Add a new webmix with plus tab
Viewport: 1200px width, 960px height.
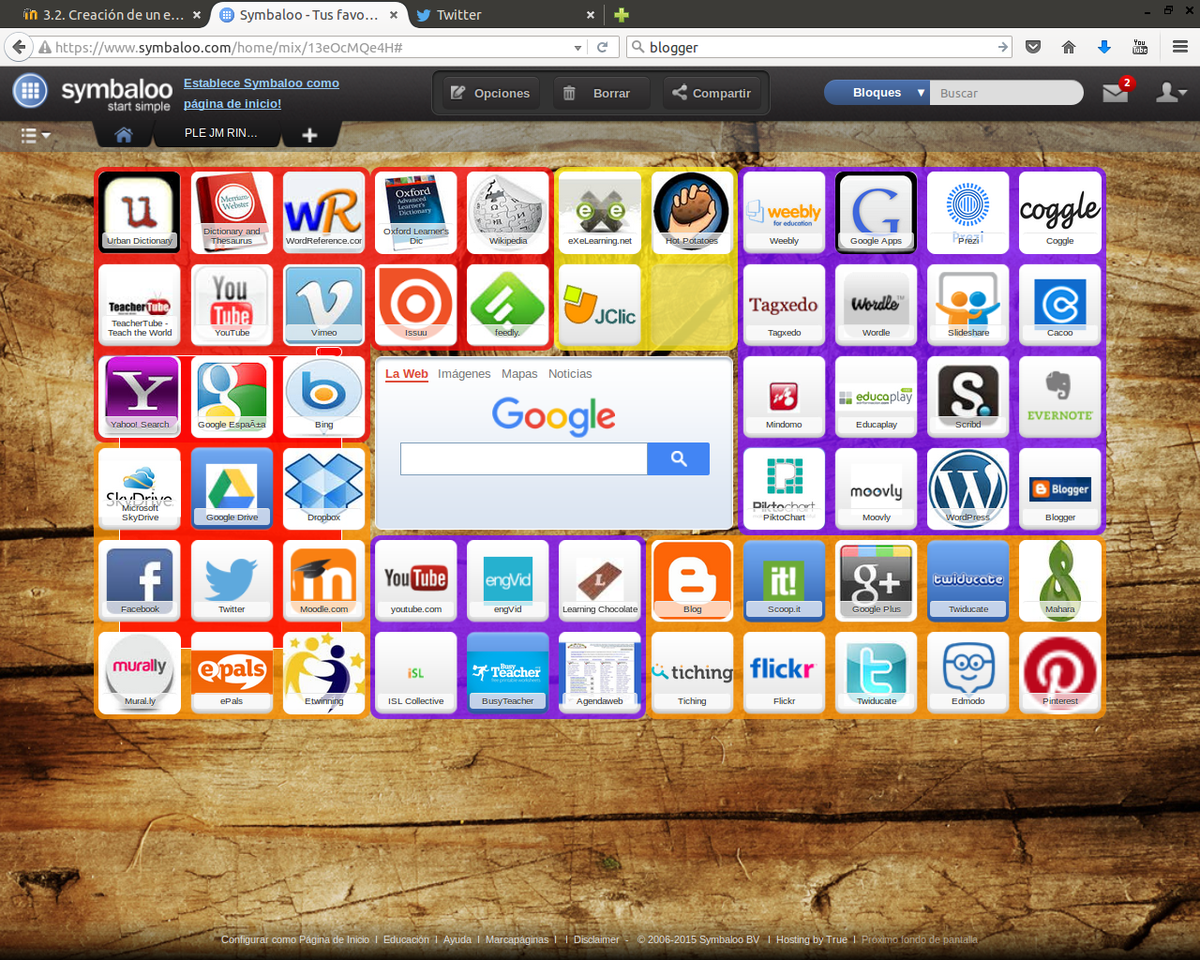click(310, 134)
